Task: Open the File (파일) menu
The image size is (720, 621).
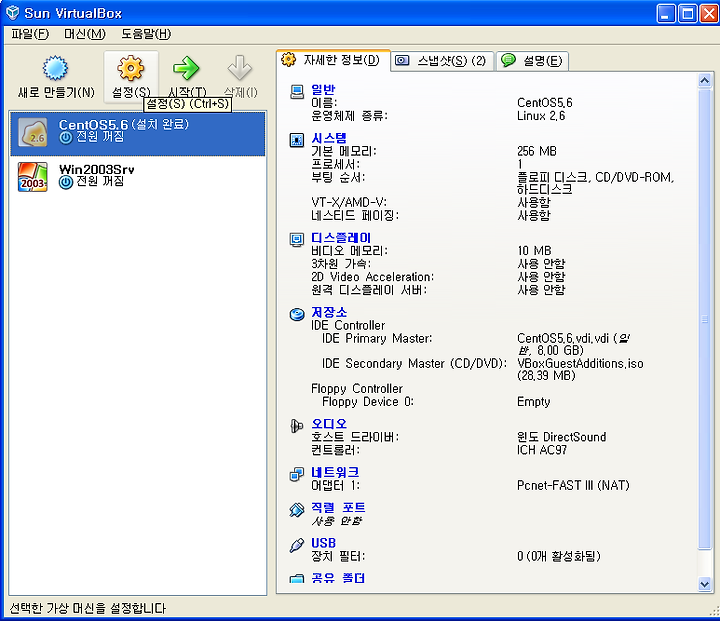Action: click(30, 34)
